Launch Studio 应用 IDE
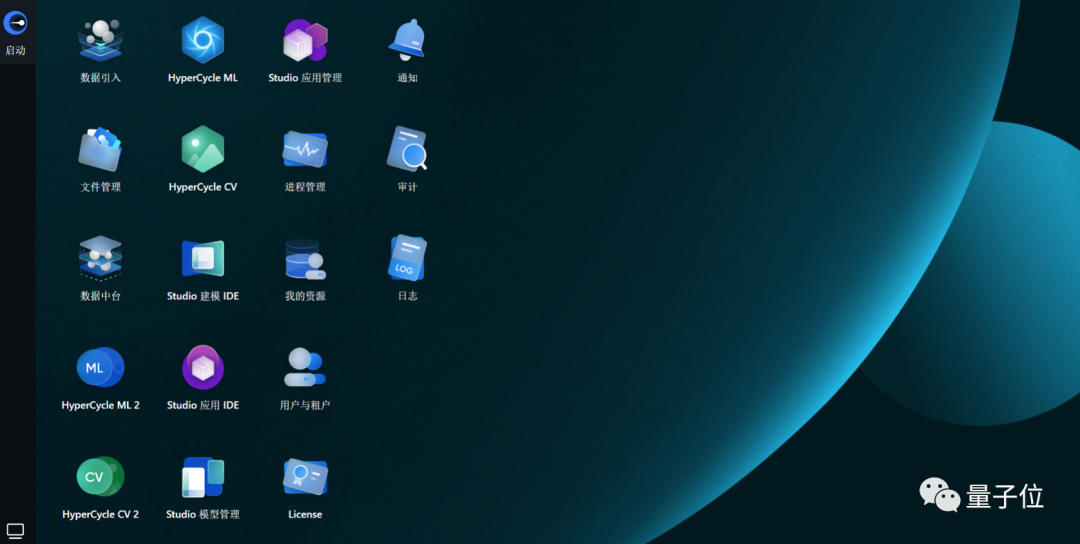The image size is (1080, 544). (x=202, y=367)
